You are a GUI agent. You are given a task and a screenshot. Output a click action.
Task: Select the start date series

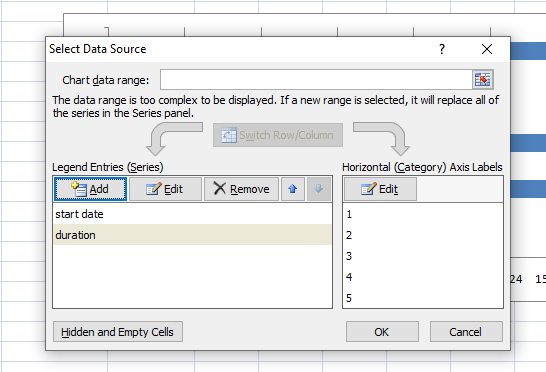(192, 214)
